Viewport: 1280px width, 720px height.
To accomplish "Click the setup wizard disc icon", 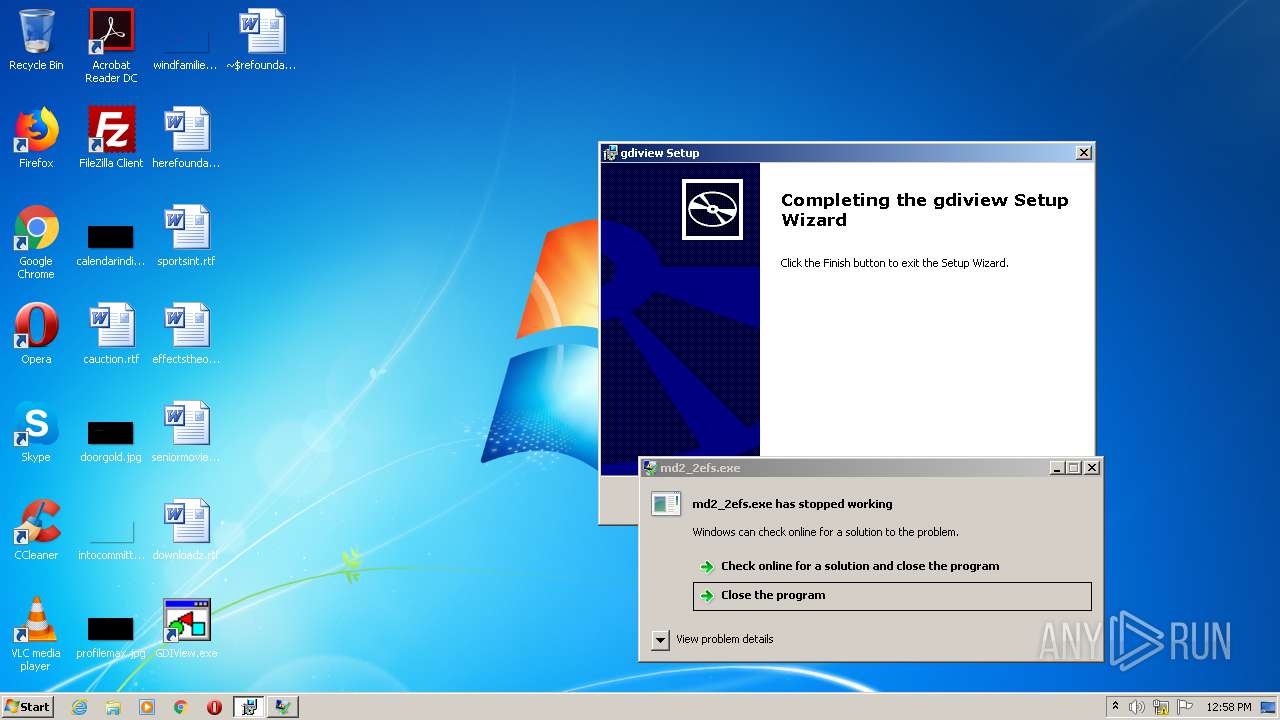I will click(x=712, y=210).
